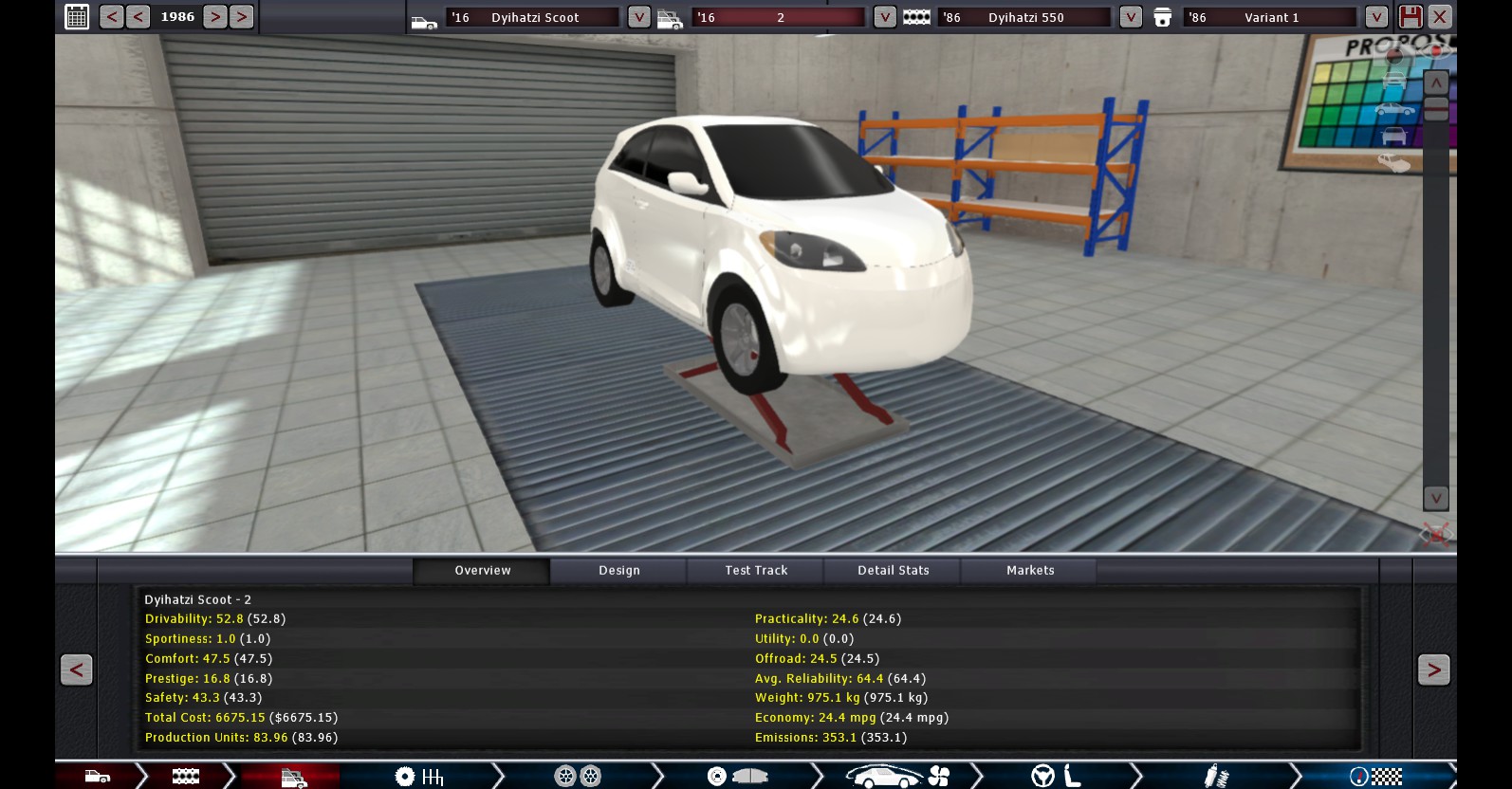
Task: Click the Emissions: 353.1 stat
Action: pos(831,737)
